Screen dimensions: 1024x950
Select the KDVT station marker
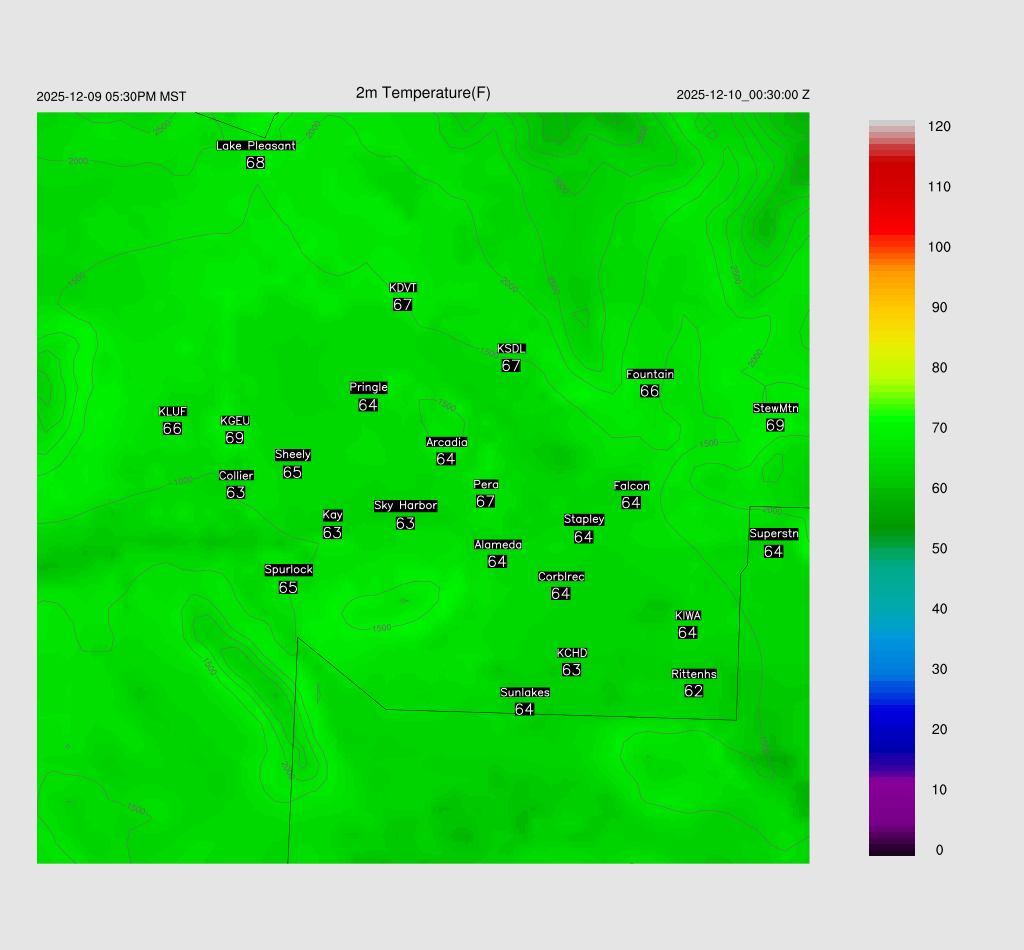click(403, 297)
